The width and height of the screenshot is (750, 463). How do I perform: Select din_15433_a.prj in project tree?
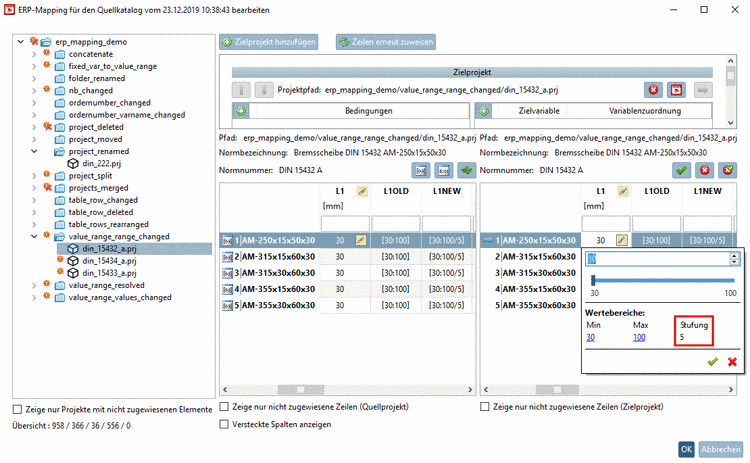(109, 273)
